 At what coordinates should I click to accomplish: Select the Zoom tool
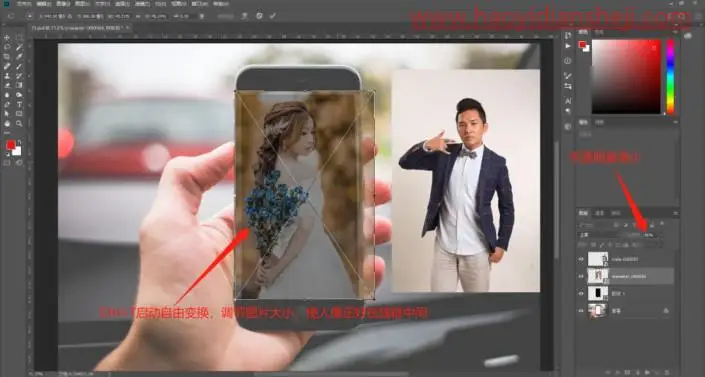[x=19, y=123]
